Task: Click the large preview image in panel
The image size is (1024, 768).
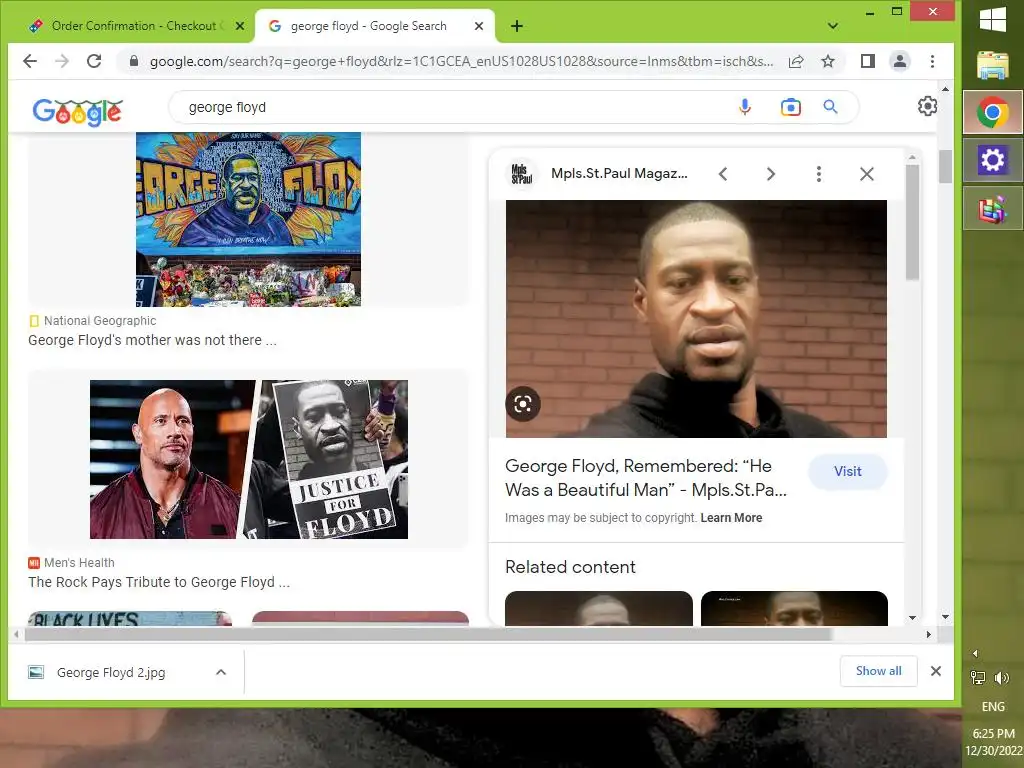Action: 696,319
